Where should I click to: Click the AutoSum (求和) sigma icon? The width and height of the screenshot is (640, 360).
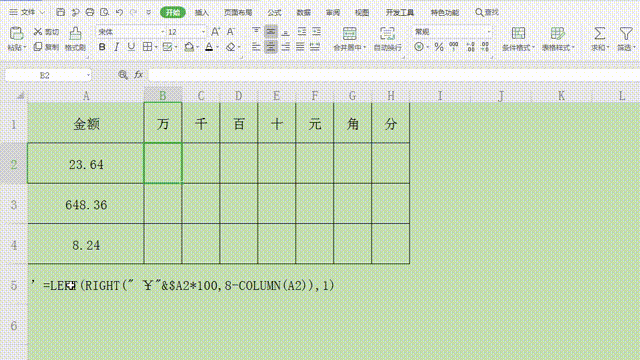click(x=599, y=33)
